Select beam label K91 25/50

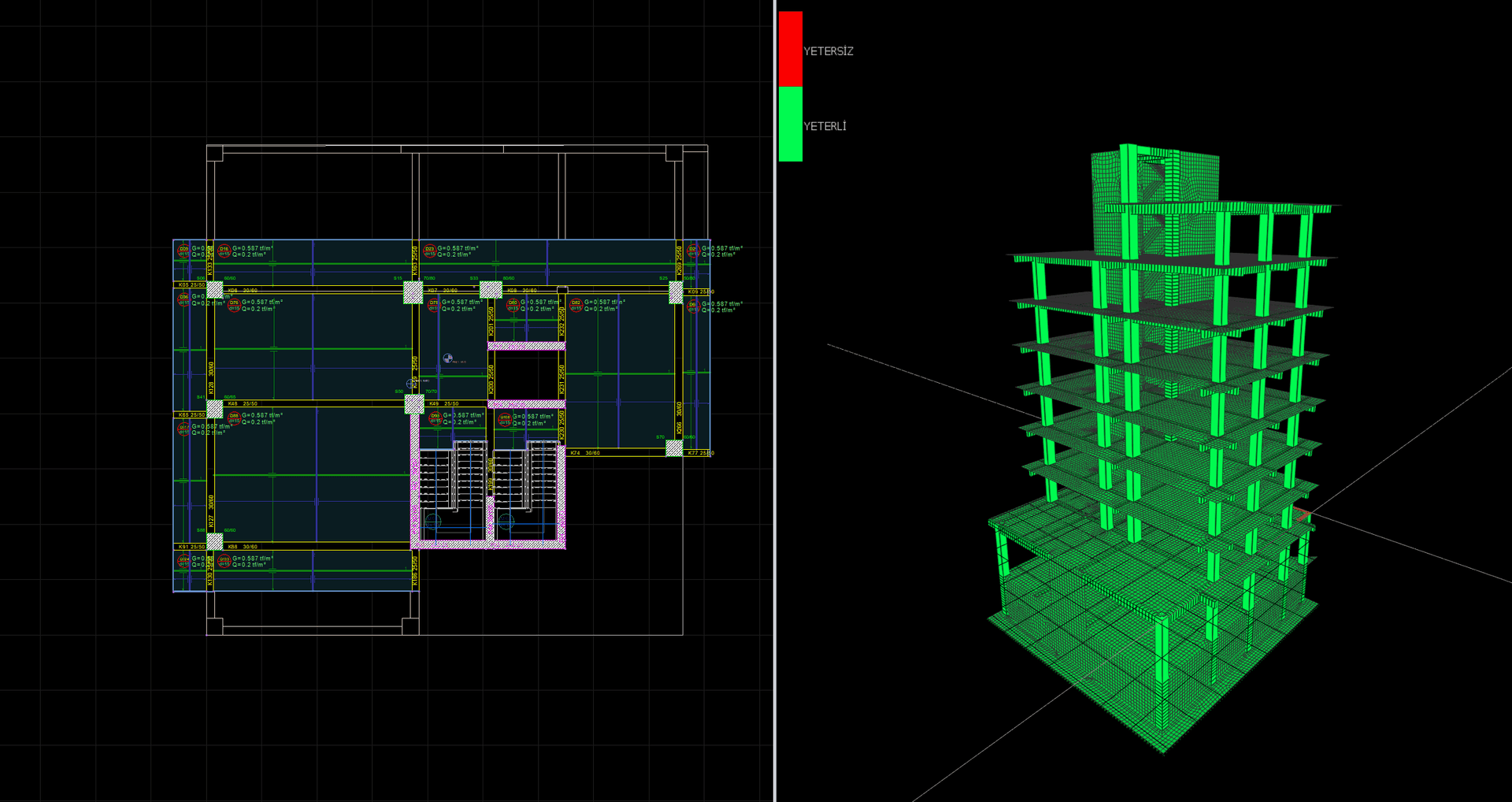click(x=191, y=547)
